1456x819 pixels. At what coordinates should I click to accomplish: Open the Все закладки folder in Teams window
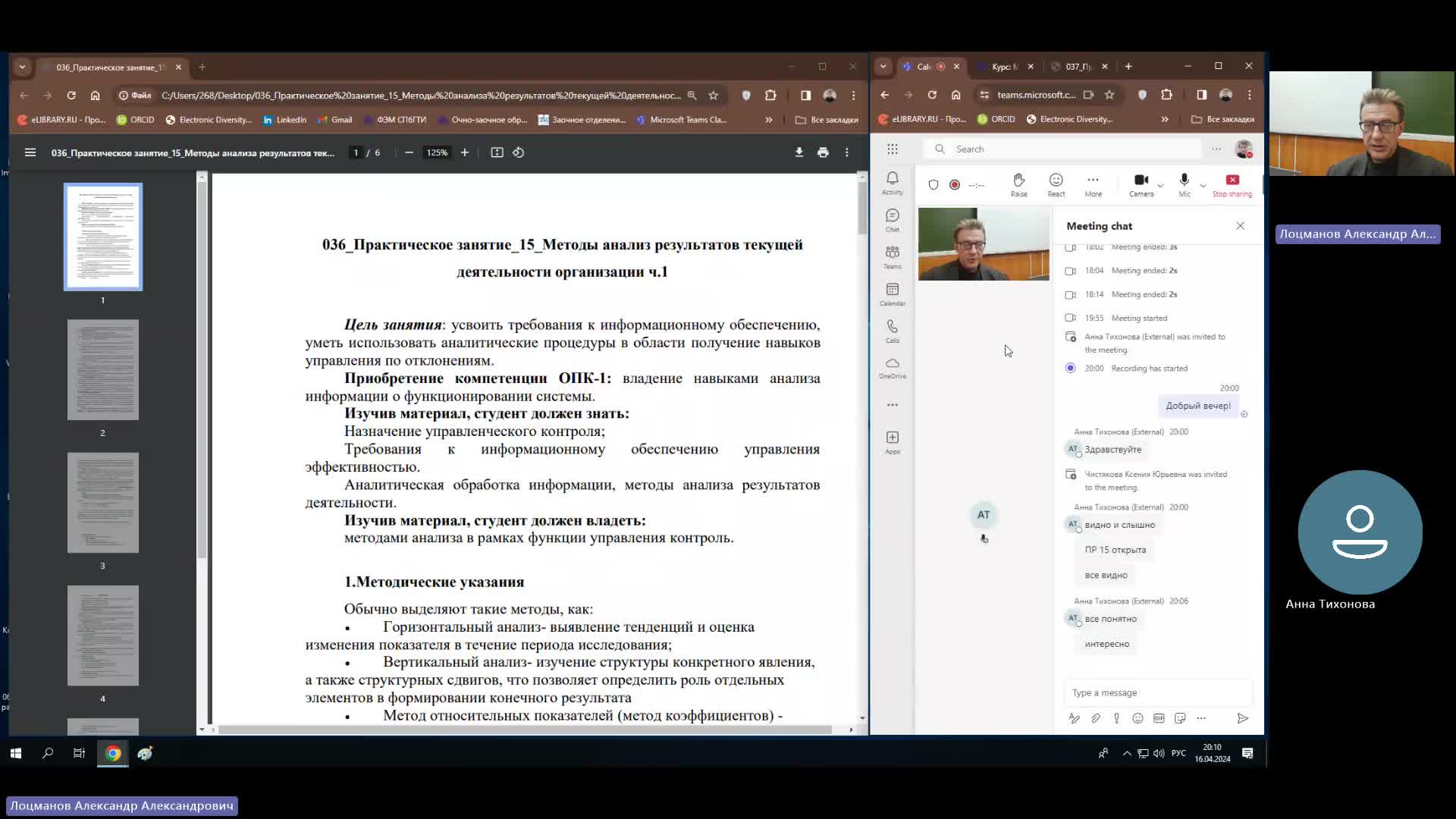1222,119
